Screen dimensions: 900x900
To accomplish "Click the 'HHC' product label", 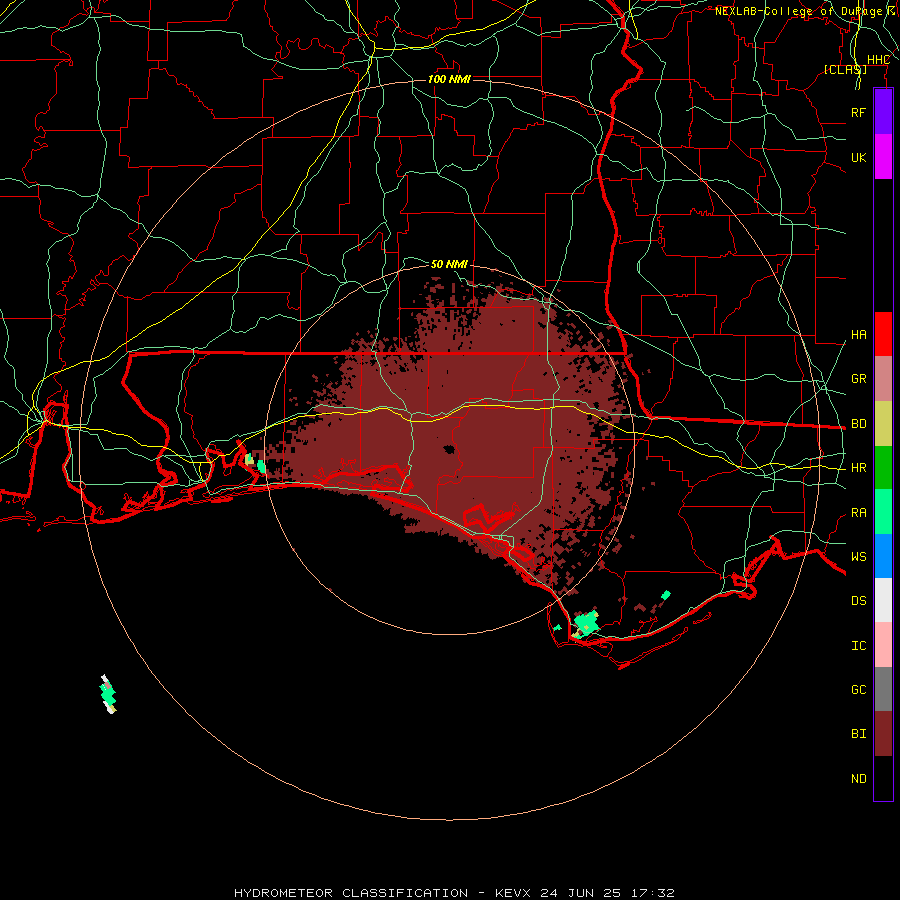I will 878,60.
